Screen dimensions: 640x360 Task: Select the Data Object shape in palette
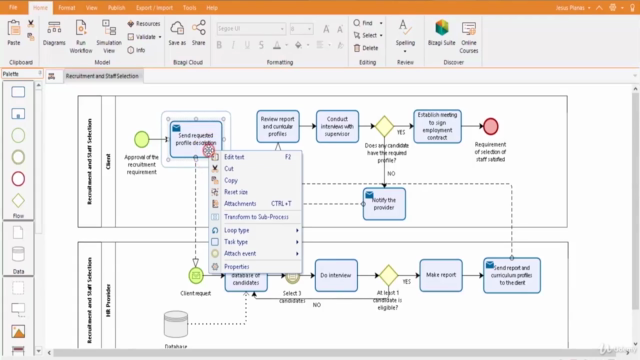tap(18, 232)
